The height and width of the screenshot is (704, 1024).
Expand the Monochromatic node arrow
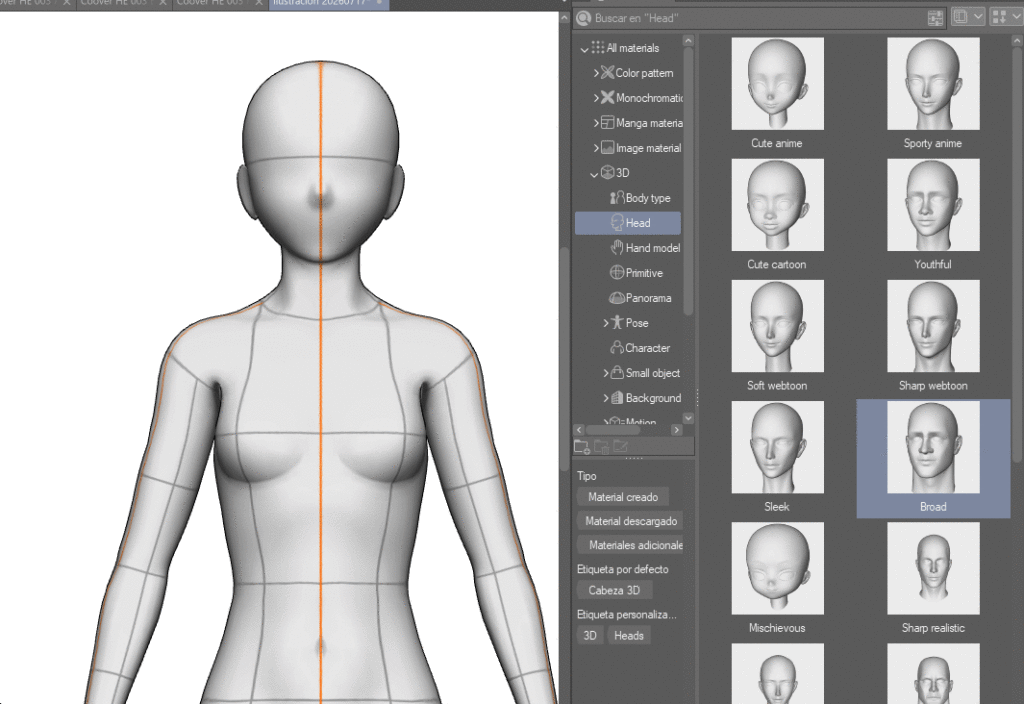tap(596, 98)
